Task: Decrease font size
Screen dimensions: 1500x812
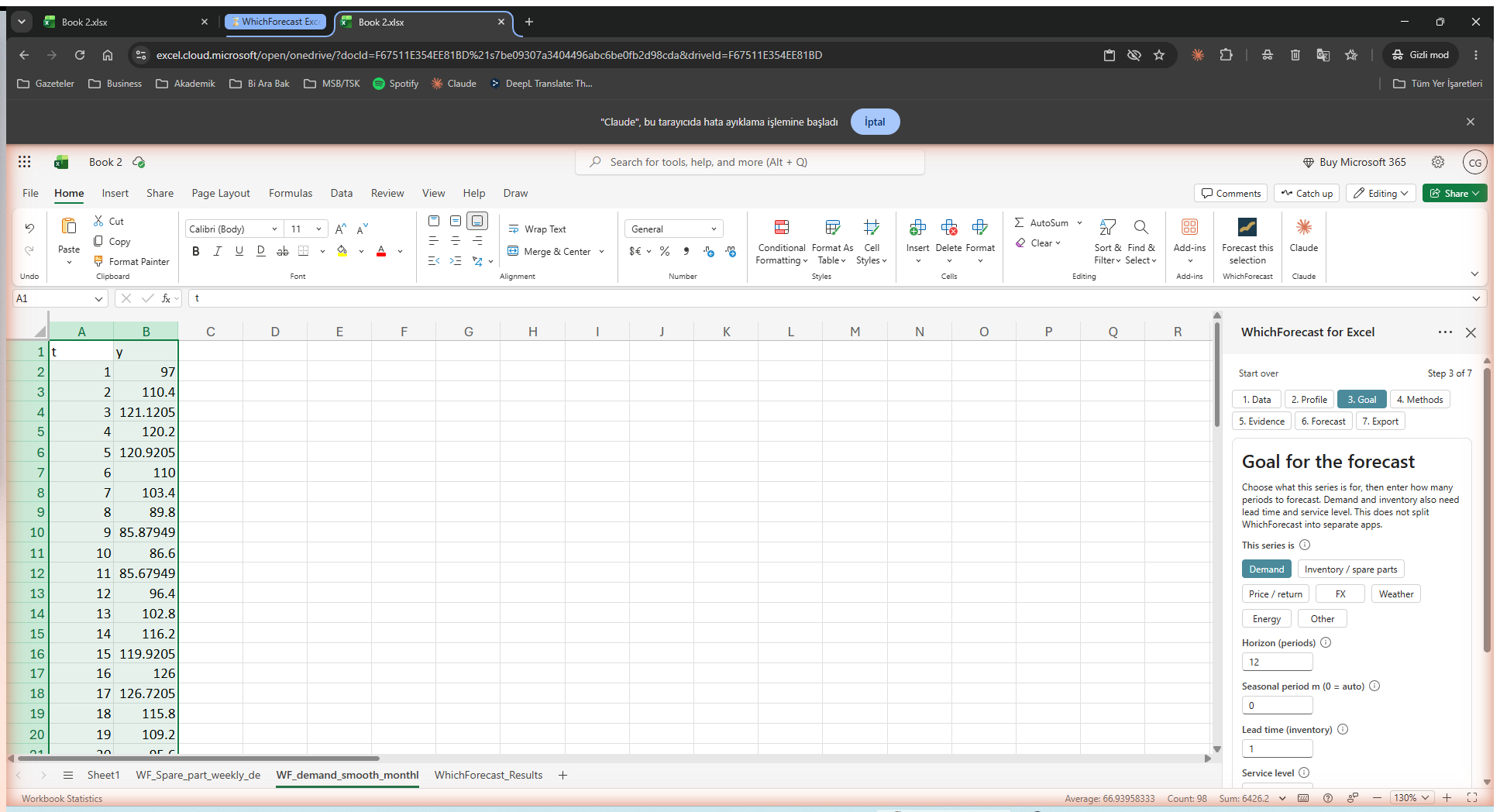Action: click(363, 229)
